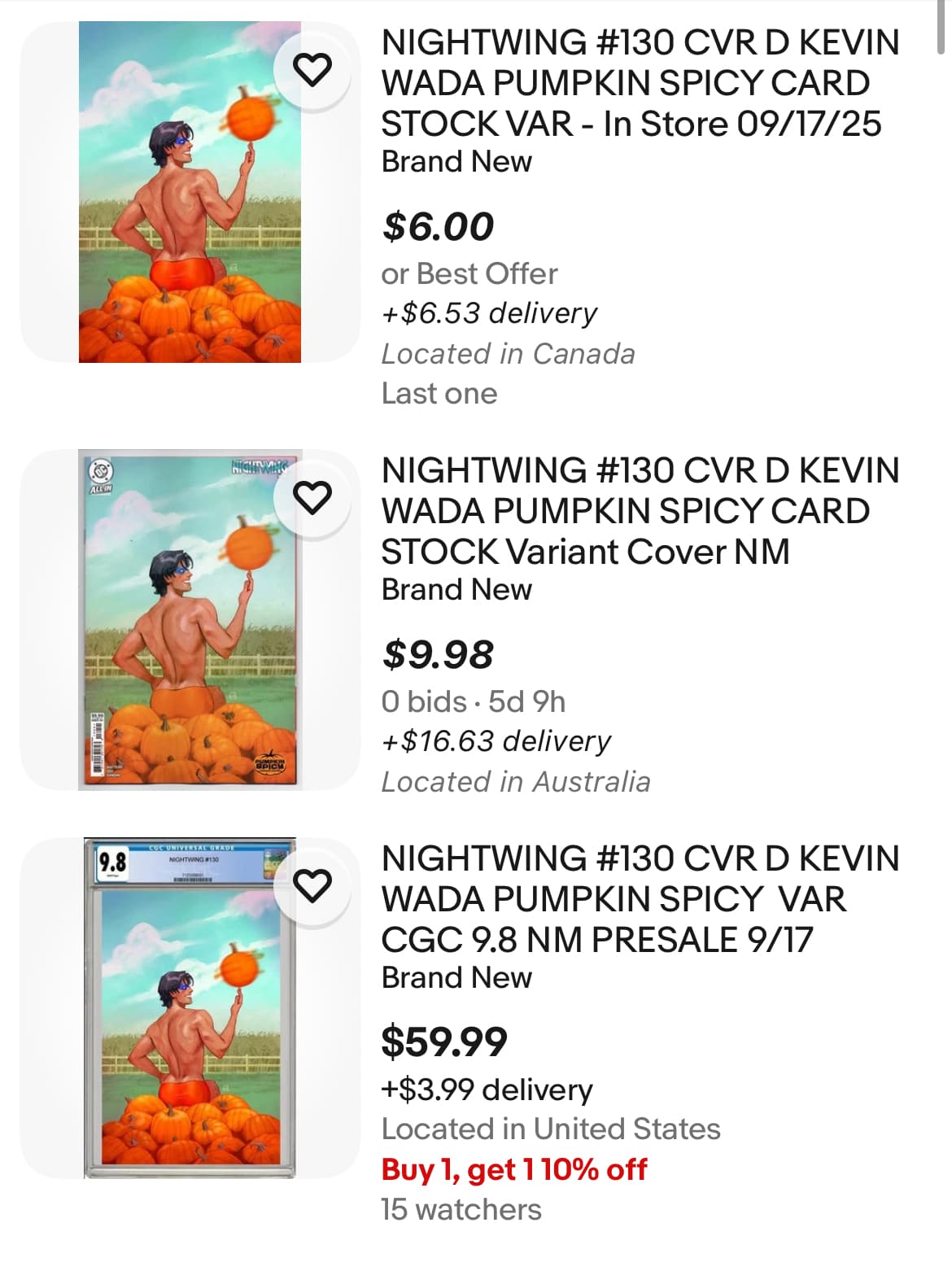
Task: Open 'CGC 9.8 NM PRESALE 9/17' title
Action: [x=640, y=899]
